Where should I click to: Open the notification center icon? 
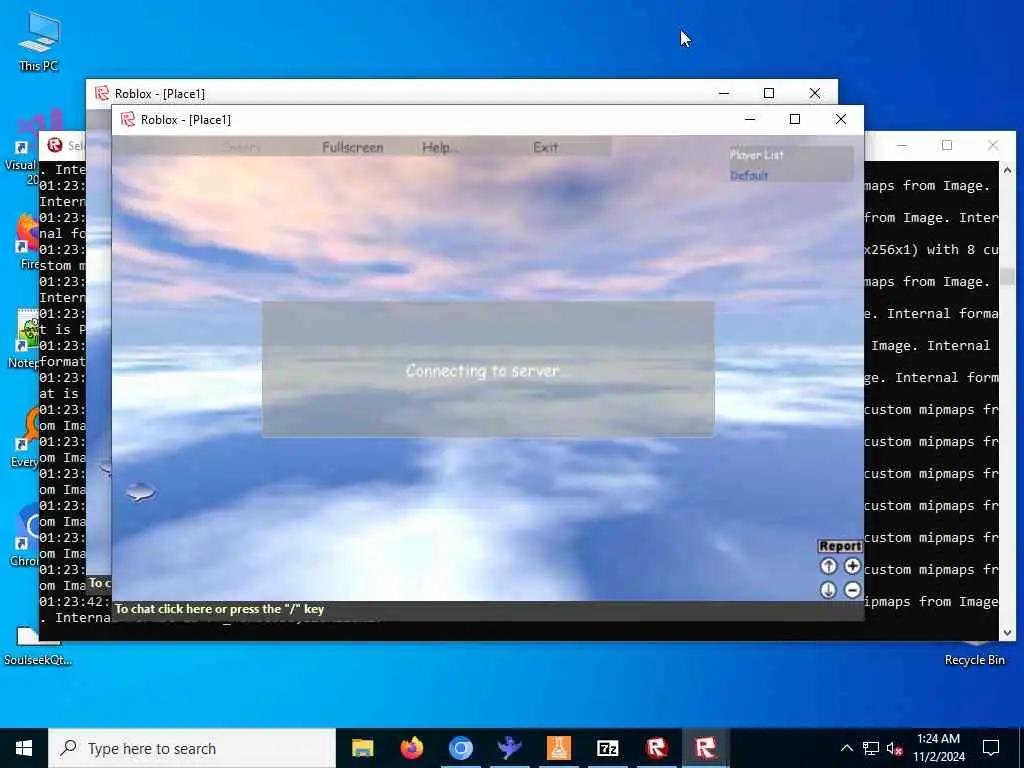[991, 748]
